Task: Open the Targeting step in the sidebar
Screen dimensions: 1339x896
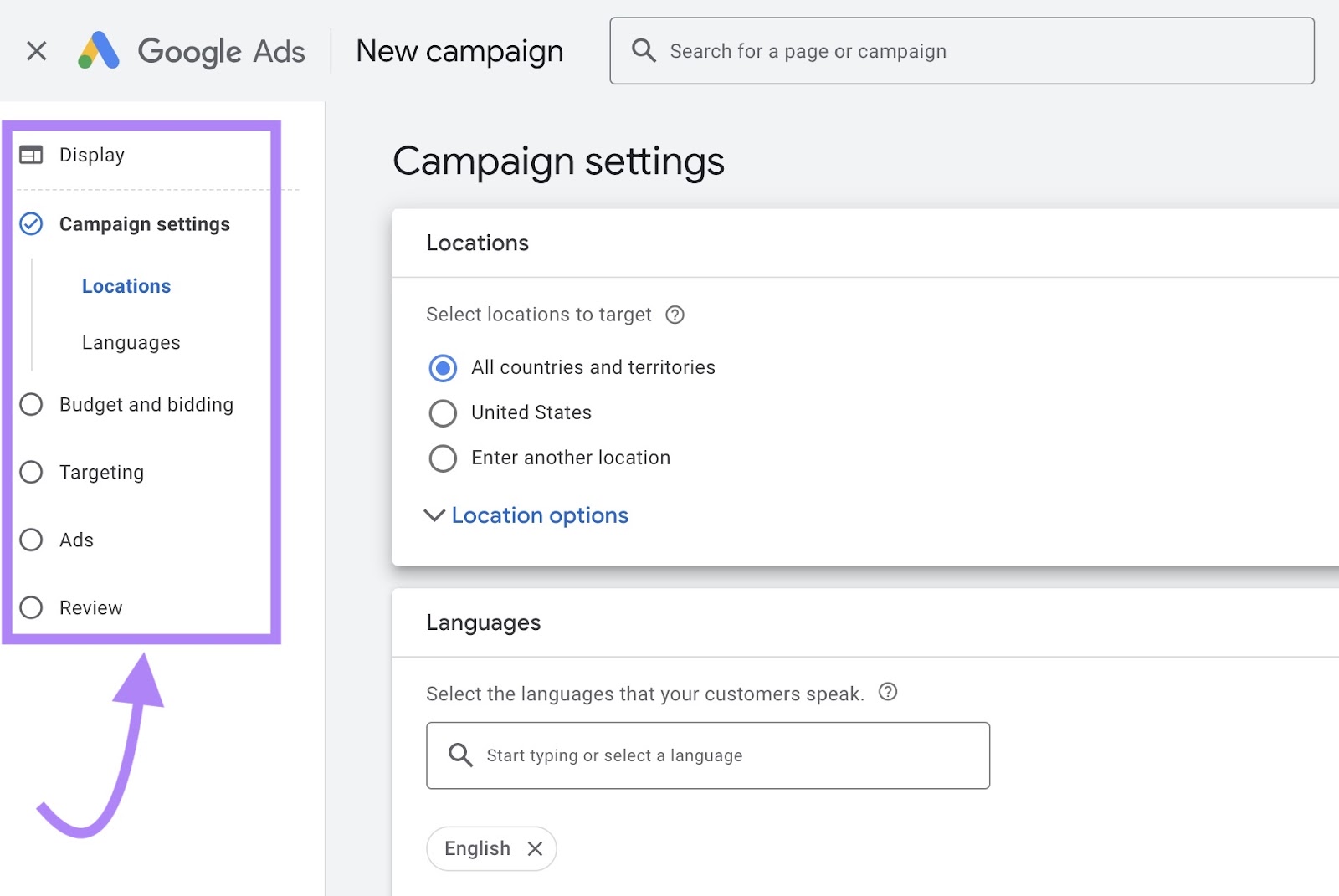Action: point(31,472)
